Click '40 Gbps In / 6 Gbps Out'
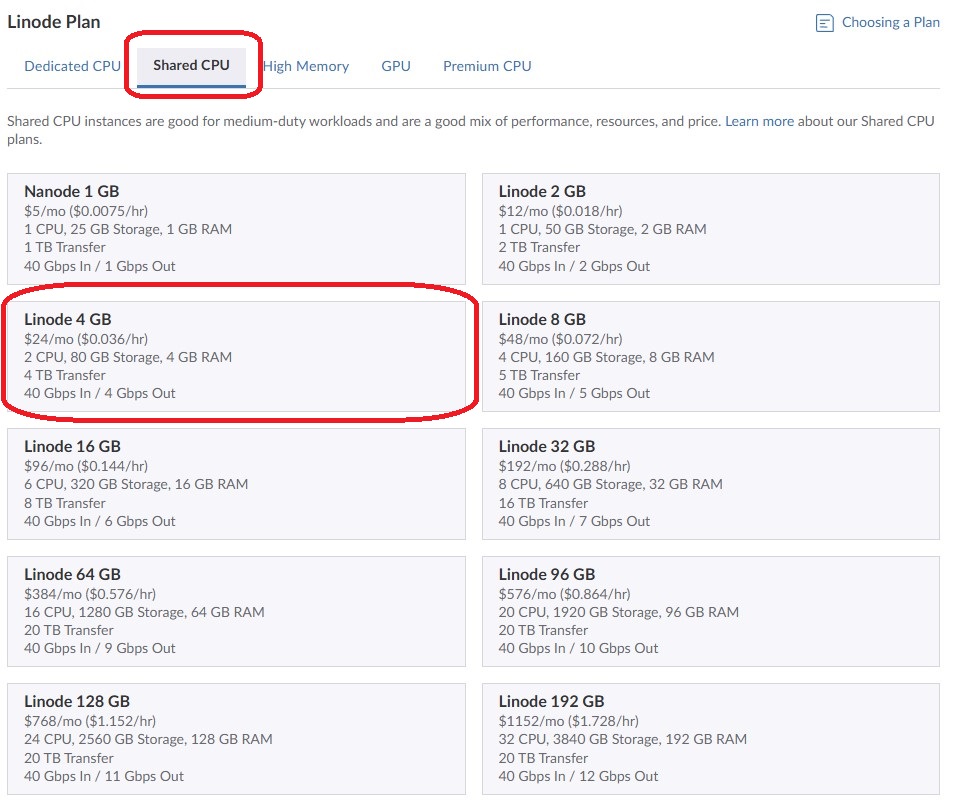This screenshot has height=808, width=958. click(x=100, y=521)
